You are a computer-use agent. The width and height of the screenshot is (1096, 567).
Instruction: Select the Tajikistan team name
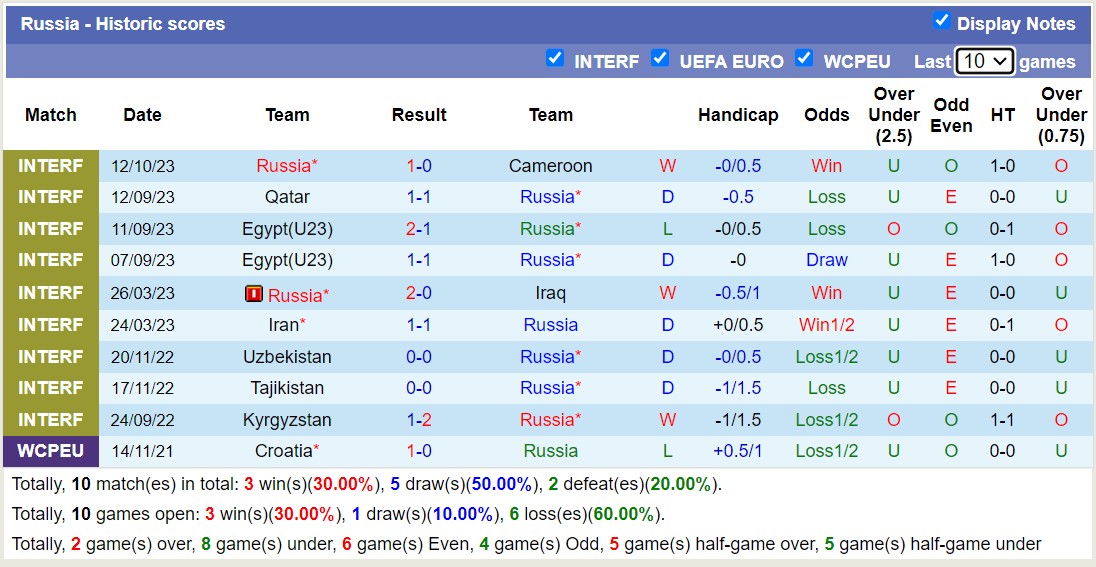(x=287, y=388)
